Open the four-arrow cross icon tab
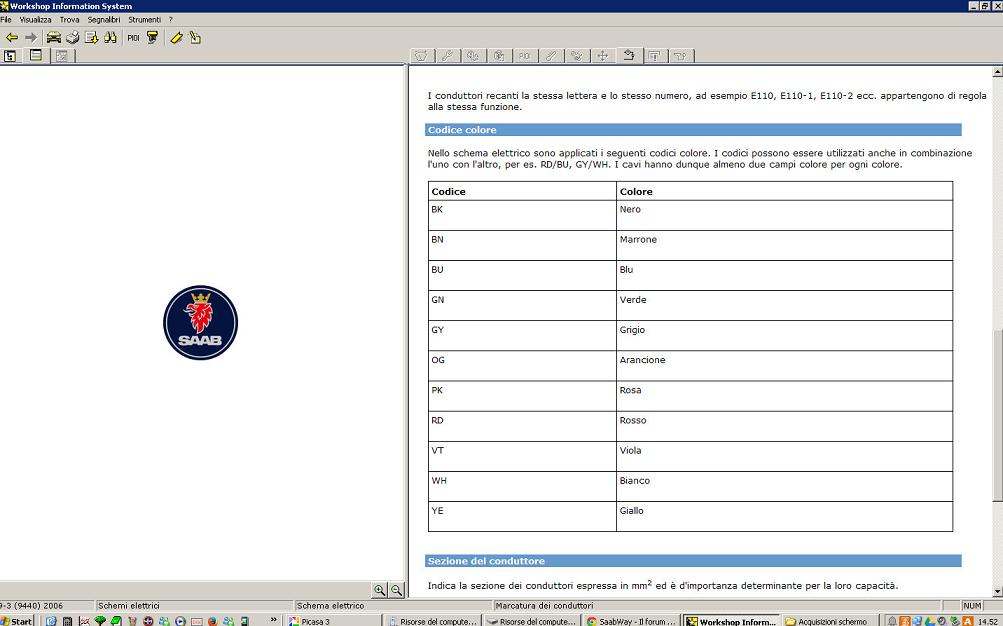The image size is (1003, 626). pos(603,56)
